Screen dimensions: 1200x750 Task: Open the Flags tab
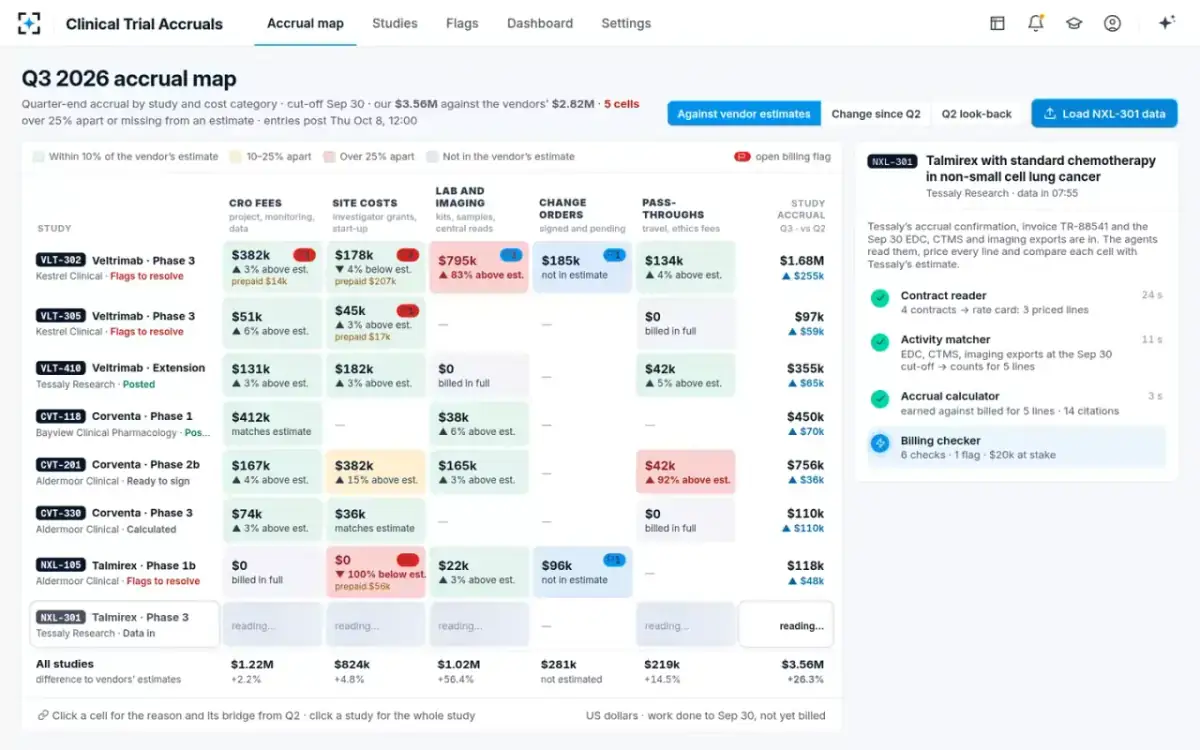coord(462,23)
